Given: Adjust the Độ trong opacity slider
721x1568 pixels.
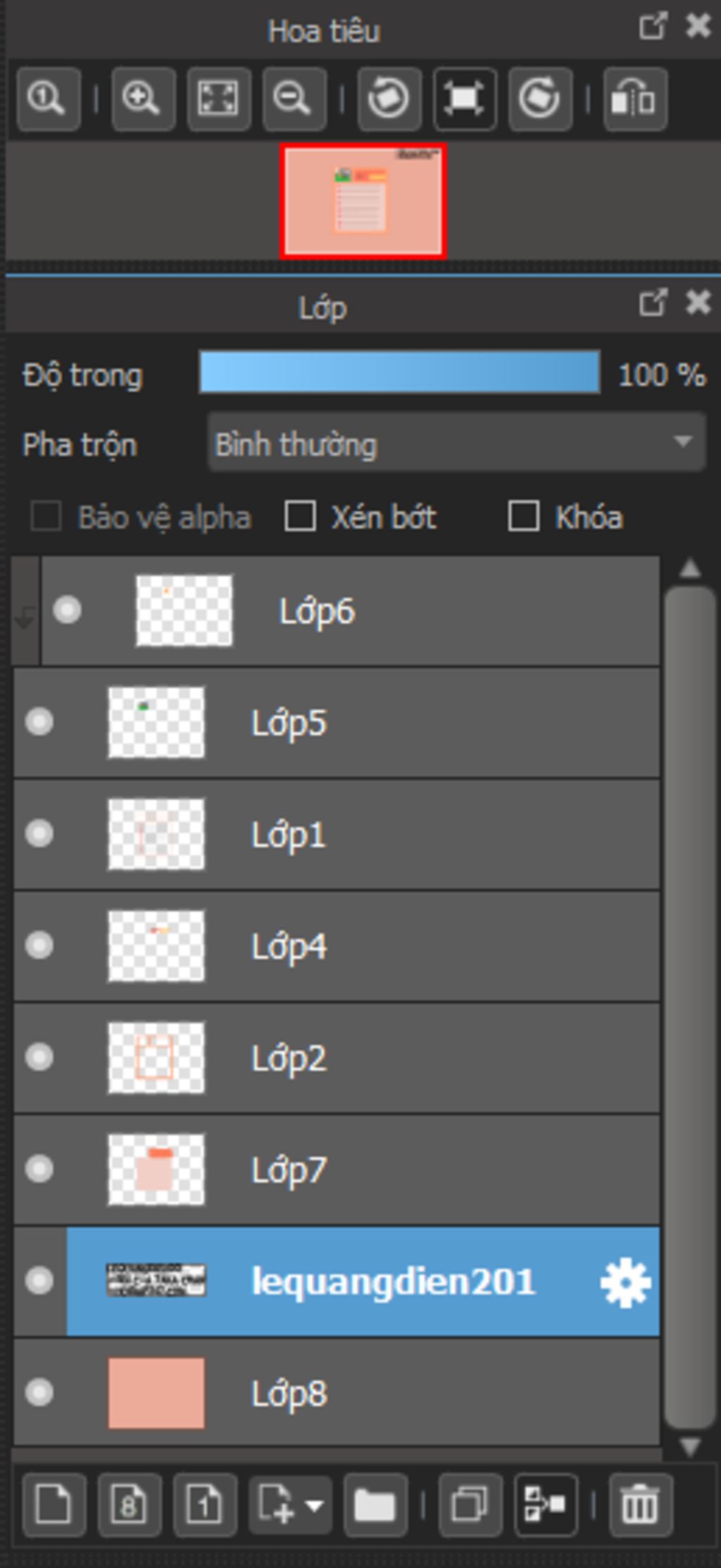Looking at the screenshot, I should point(399,372).
